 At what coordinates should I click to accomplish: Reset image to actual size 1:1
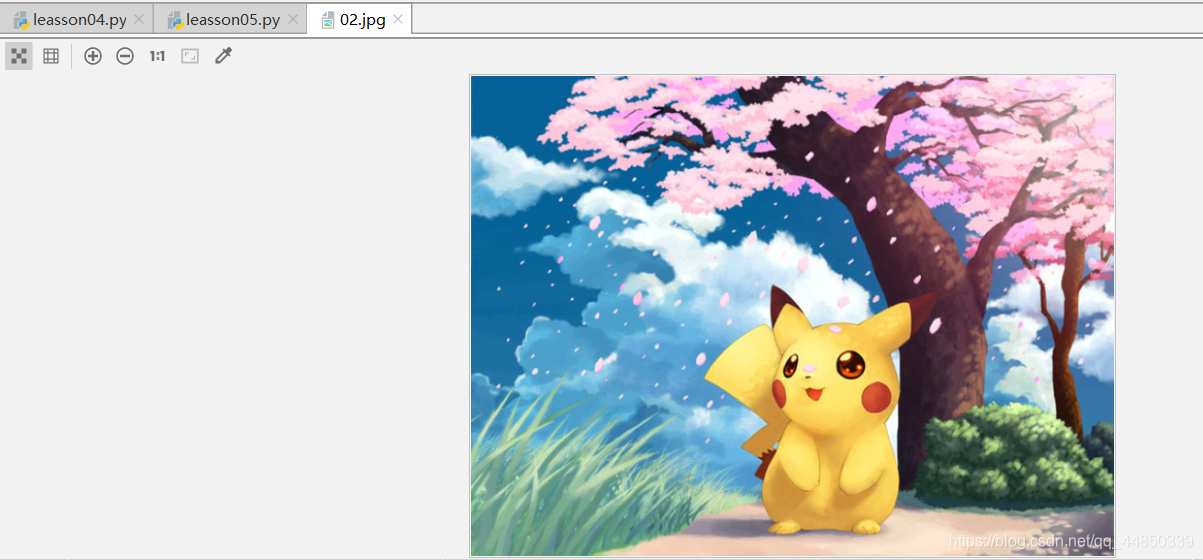pos(157,56)
